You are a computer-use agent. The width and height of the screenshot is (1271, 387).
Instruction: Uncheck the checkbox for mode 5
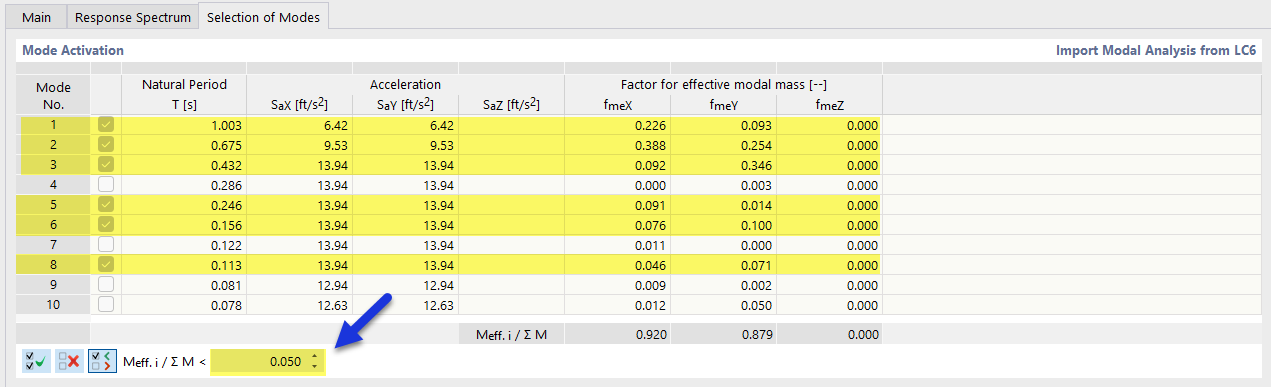tap(106, 204)
